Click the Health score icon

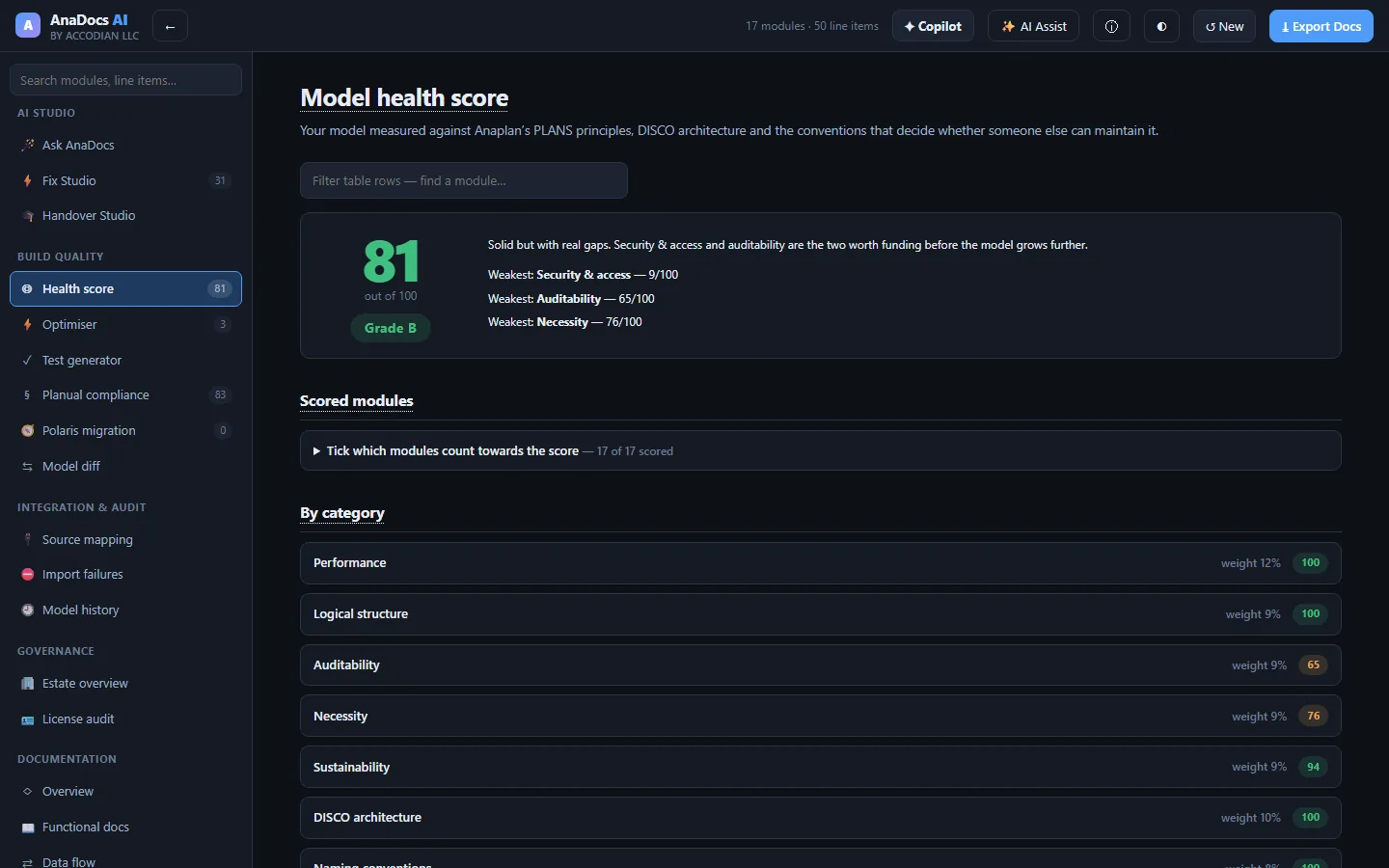27,288
